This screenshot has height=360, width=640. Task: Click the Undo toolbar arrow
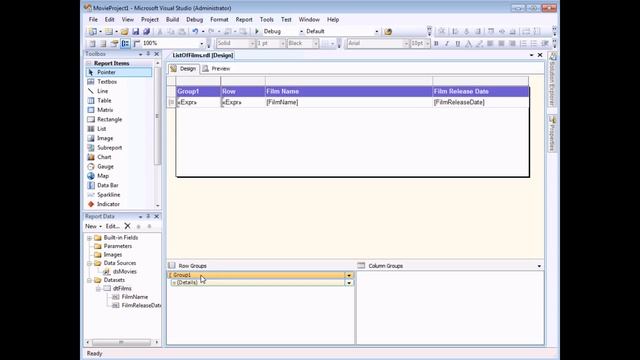tap(196, 31)
